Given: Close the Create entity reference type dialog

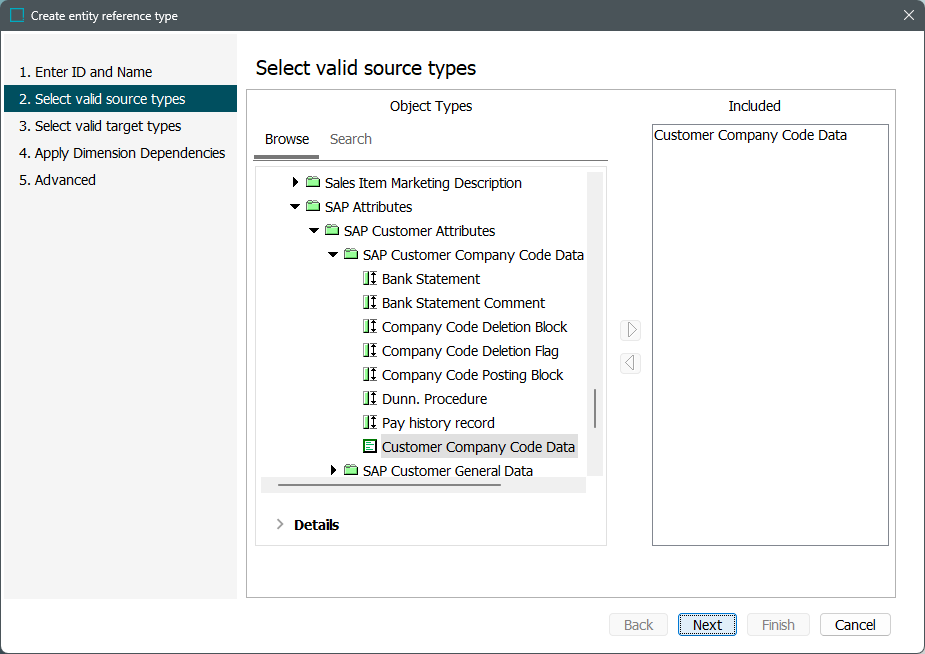Looking at the screenshot, I should [908, 15].
